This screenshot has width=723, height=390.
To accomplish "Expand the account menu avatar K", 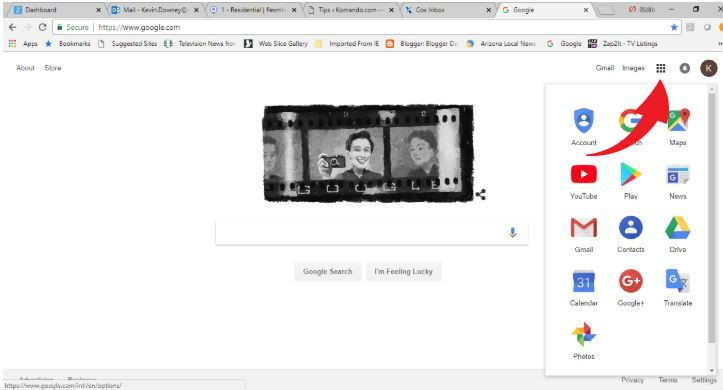I will 709,68.
